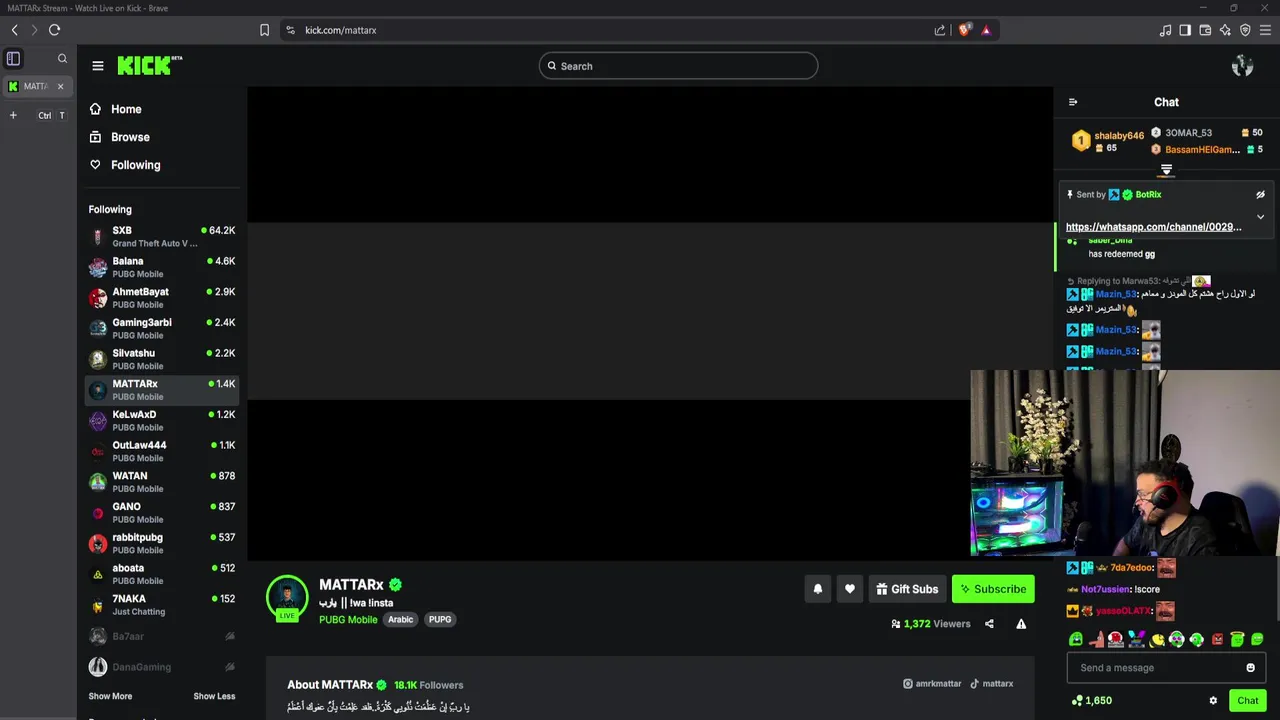Screen dimensions: 1280x720
Task: Open the user profile avatar menu
Action: point(1242,66)
